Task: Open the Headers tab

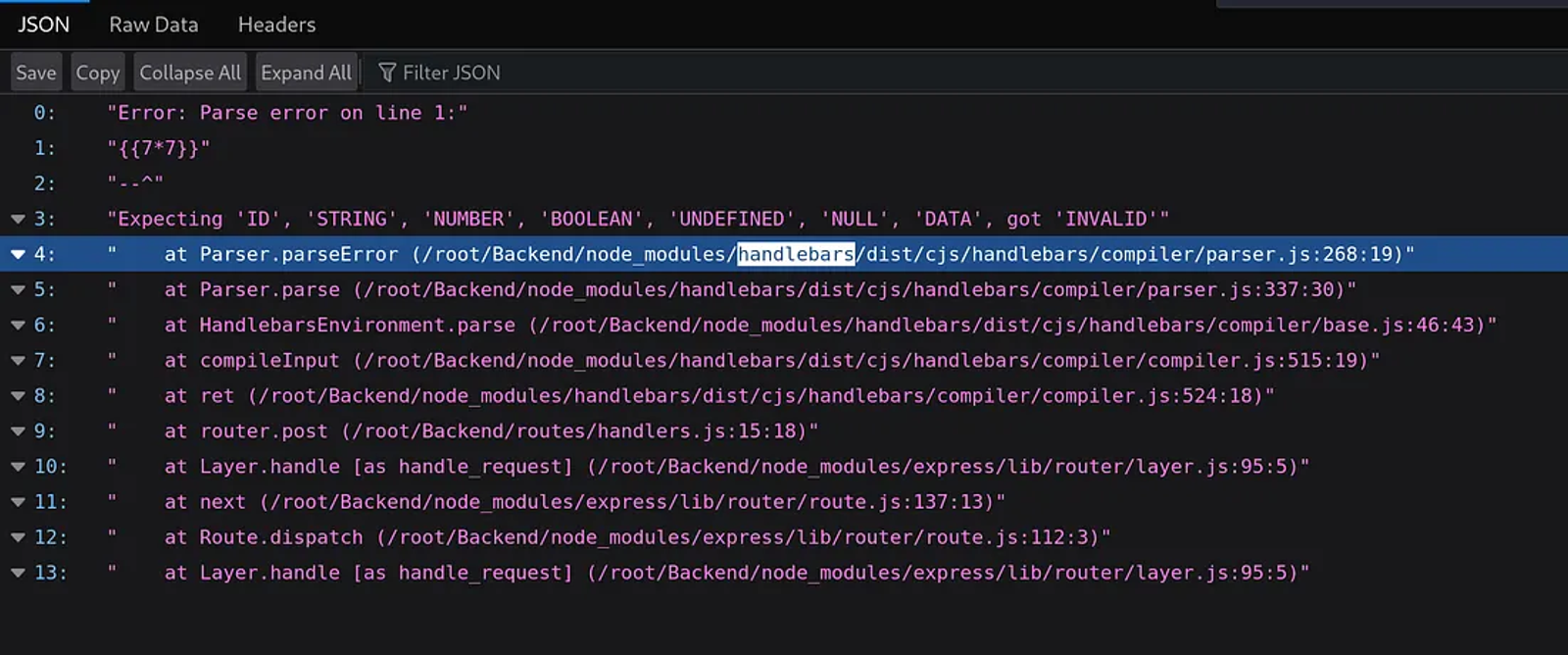Action: (276, 25)
